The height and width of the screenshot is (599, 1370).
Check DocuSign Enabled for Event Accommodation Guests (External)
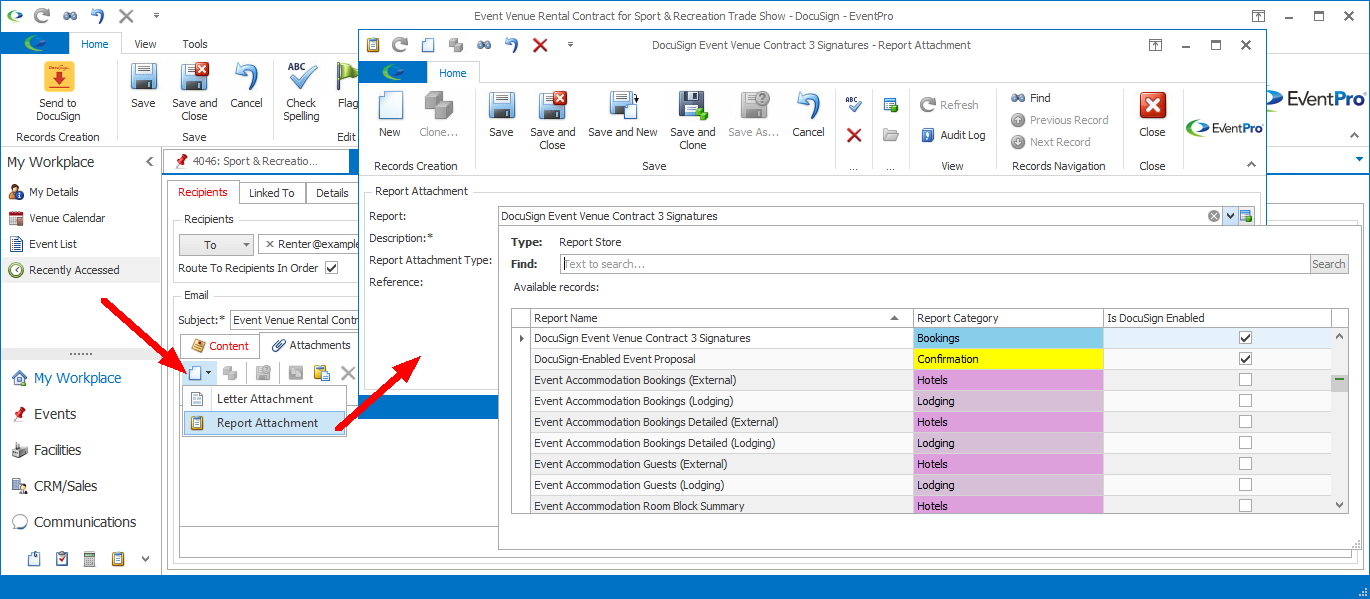pos(1245,464)
